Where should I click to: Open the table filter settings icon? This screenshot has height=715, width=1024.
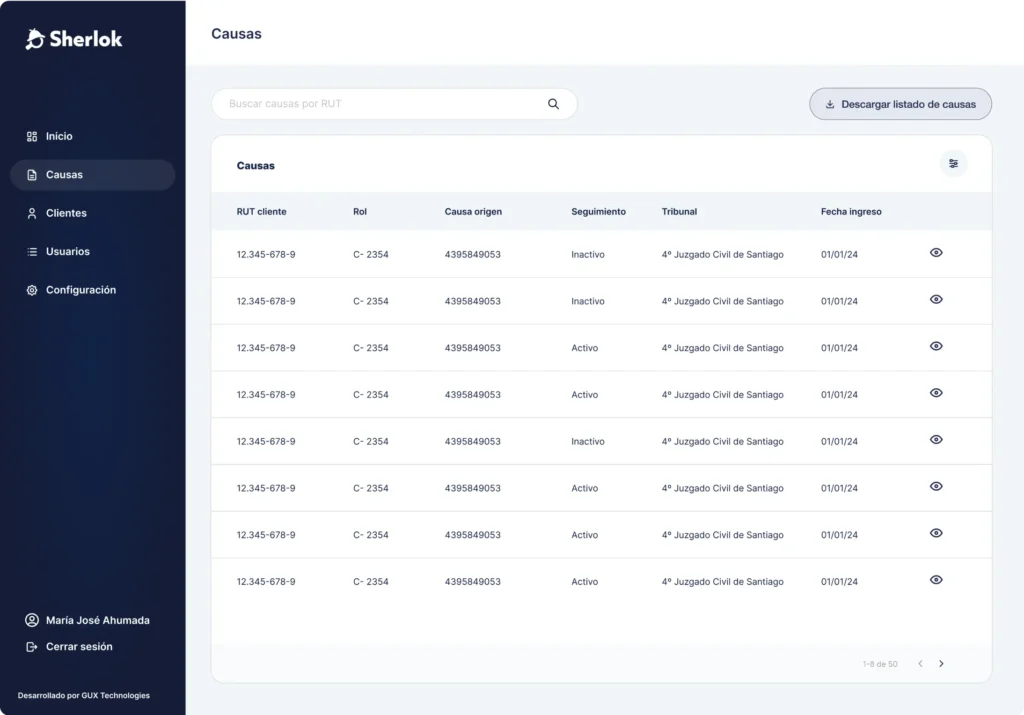click(953, 164)
